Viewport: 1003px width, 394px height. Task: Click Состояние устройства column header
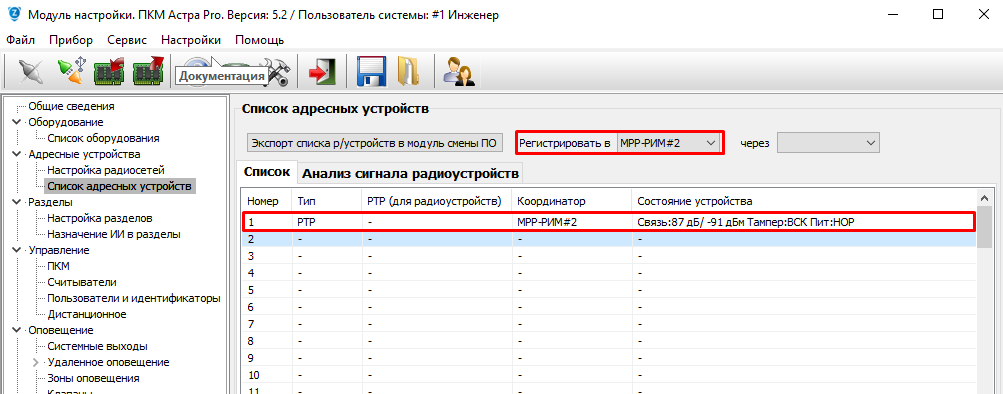pyautogui.click(x=803, y=201)
